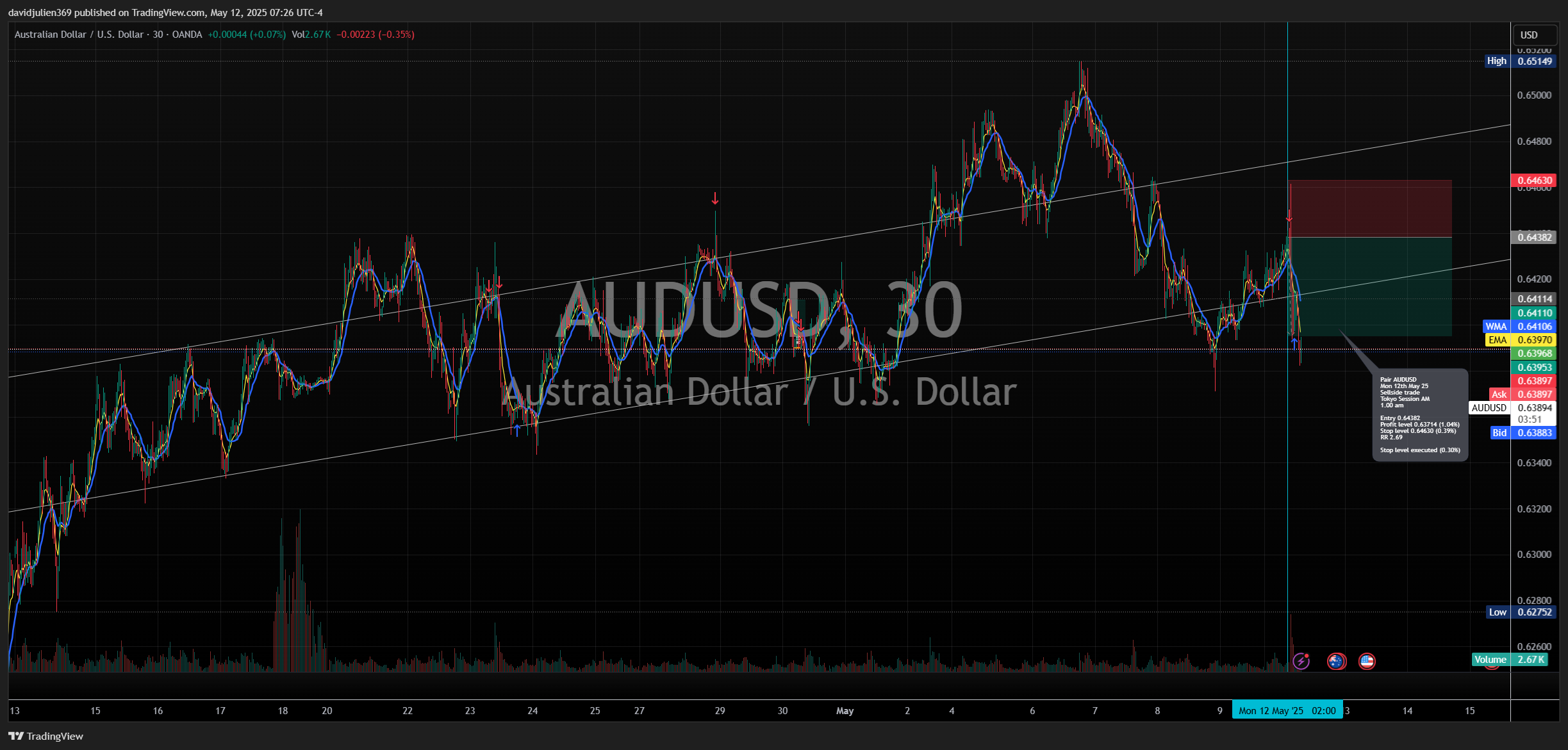Click the 0.63400 price axis label

(1534, 462)
